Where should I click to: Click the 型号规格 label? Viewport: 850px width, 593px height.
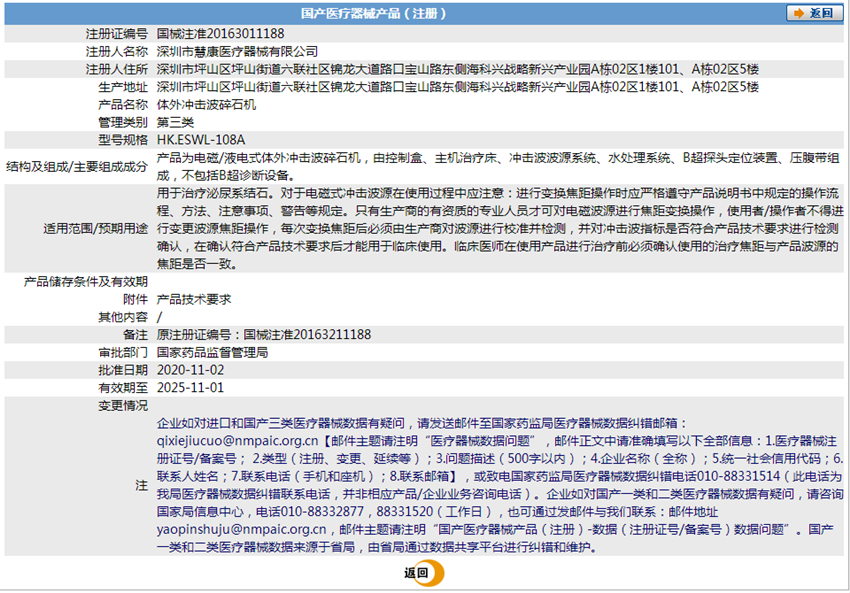click(x=123, y=140)
